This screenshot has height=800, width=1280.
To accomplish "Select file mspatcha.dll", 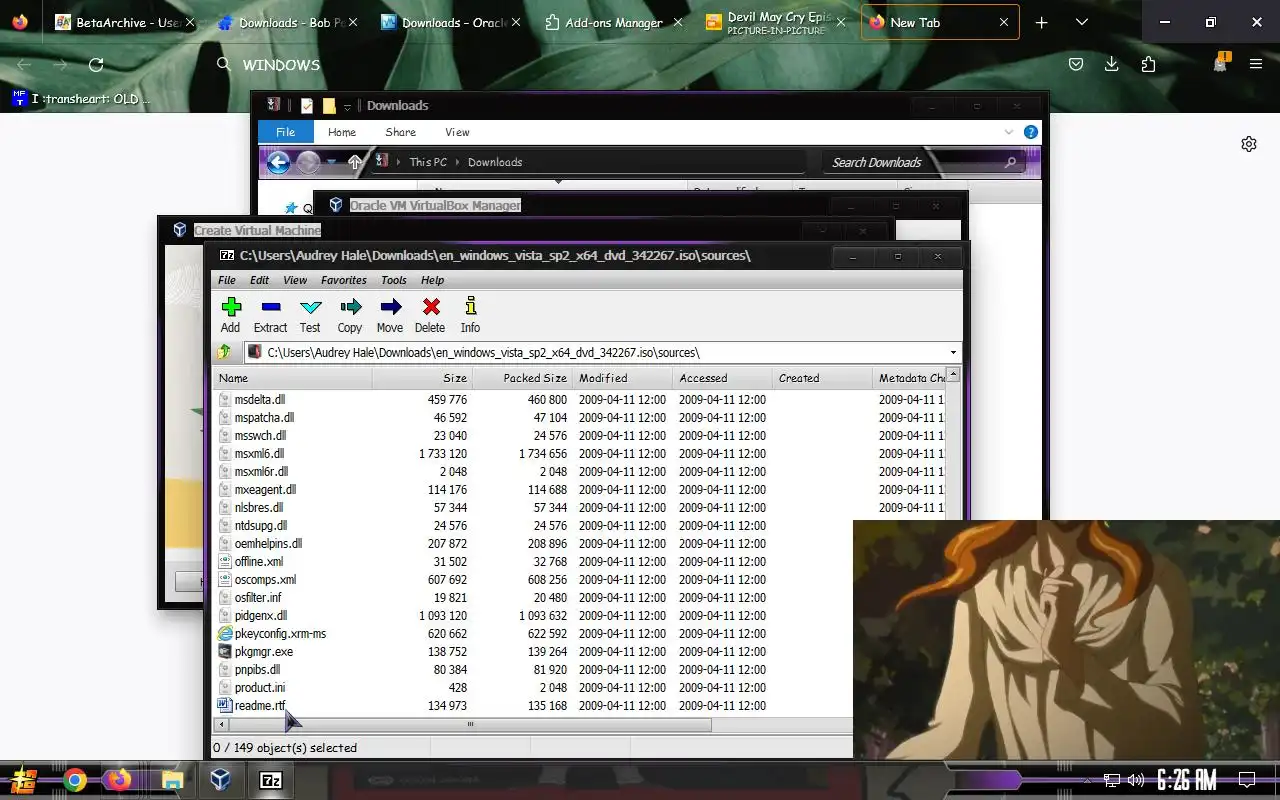I will tap(264, 417).
